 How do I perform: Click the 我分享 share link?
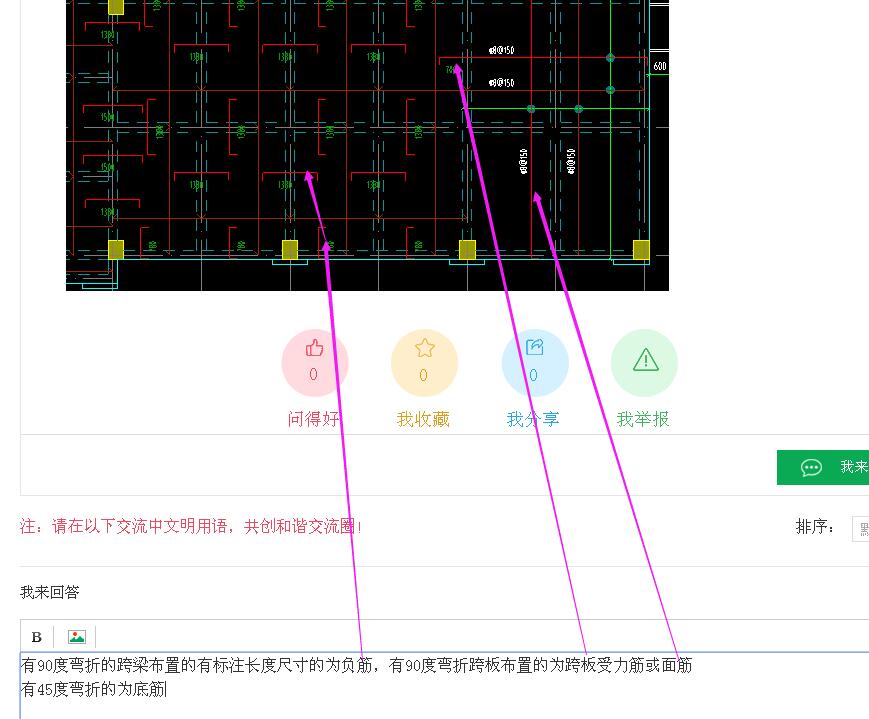[534, 418]
